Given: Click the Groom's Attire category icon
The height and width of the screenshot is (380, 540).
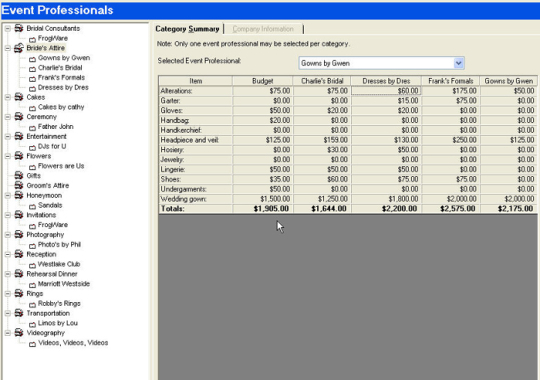Looking at the screenshot, I should (19, 185).
